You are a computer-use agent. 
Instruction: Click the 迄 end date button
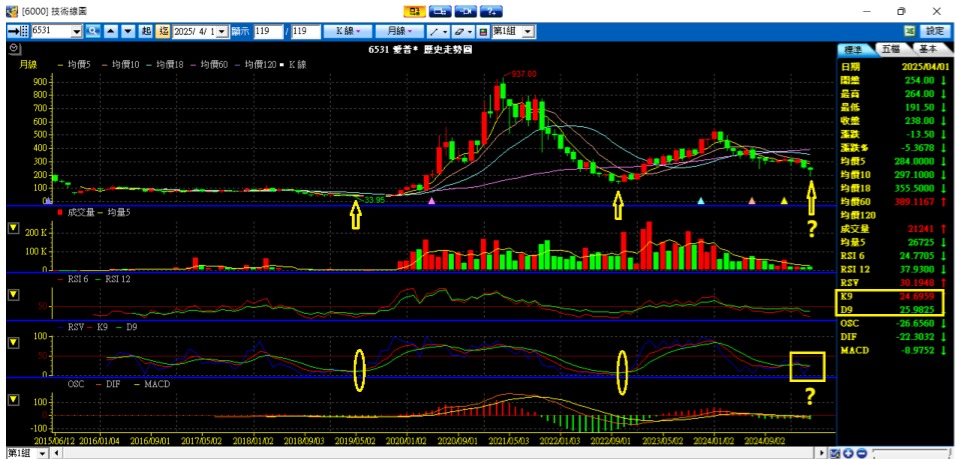[x=164, y=32]
